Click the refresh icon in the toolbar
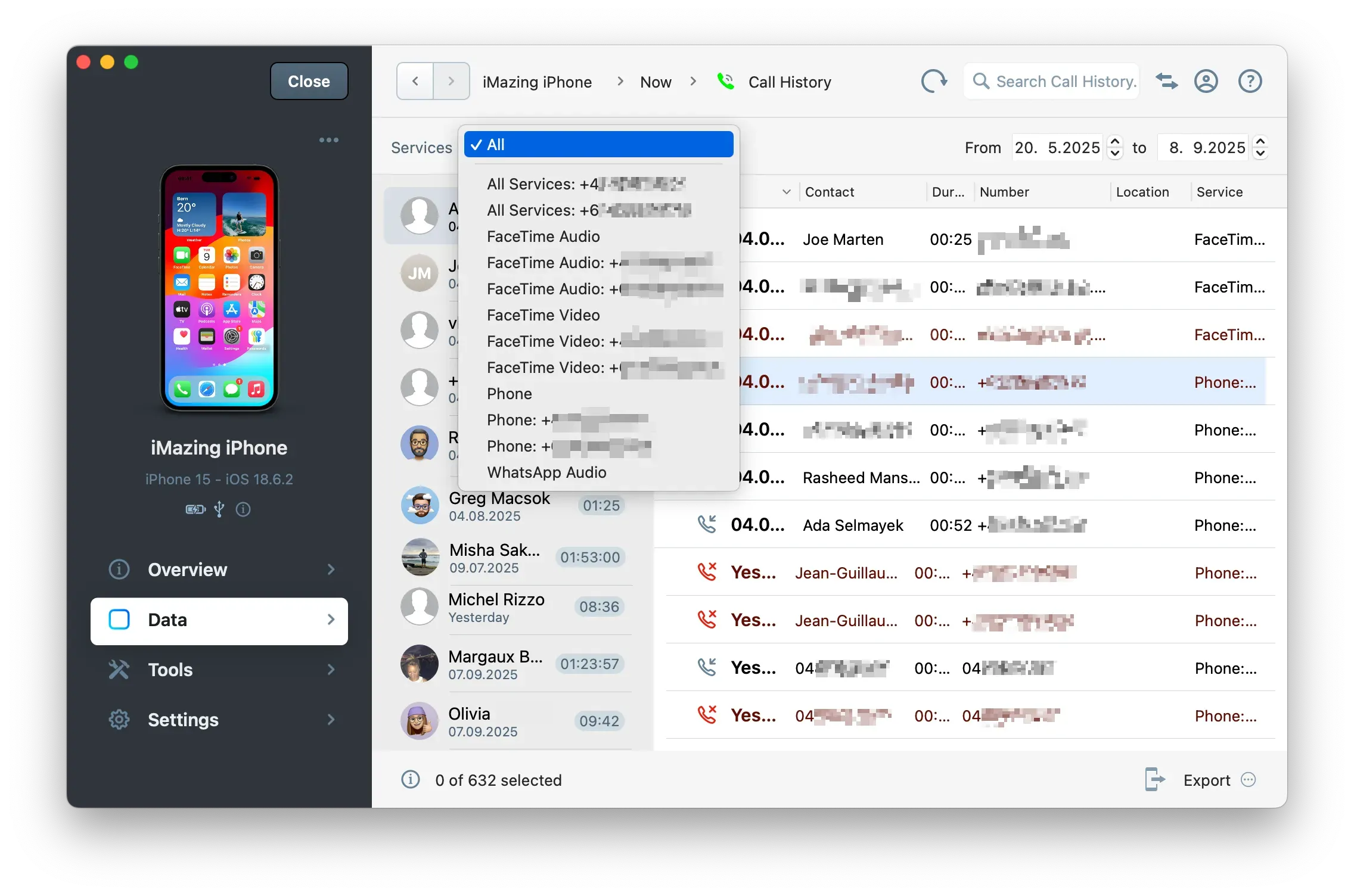Screen dimensions: 1354x896 click(933, 82)
